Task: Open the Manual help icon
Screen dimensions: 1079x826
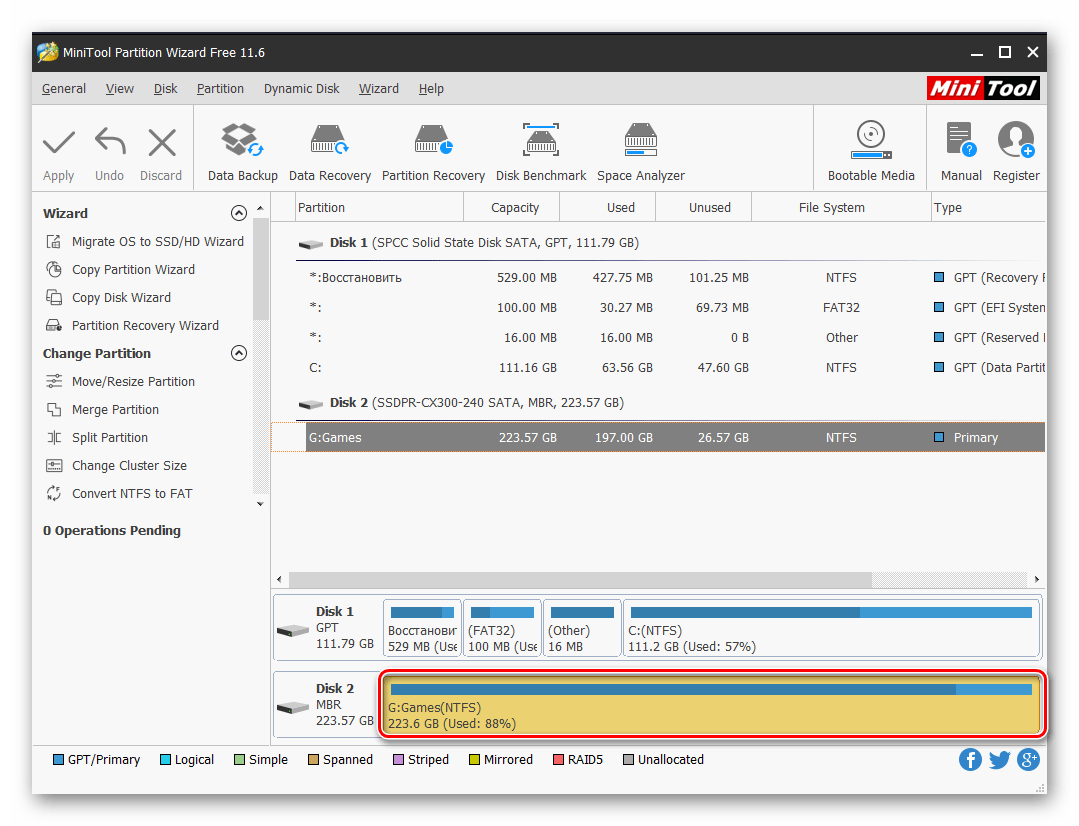Action: (x=961, y=152)
